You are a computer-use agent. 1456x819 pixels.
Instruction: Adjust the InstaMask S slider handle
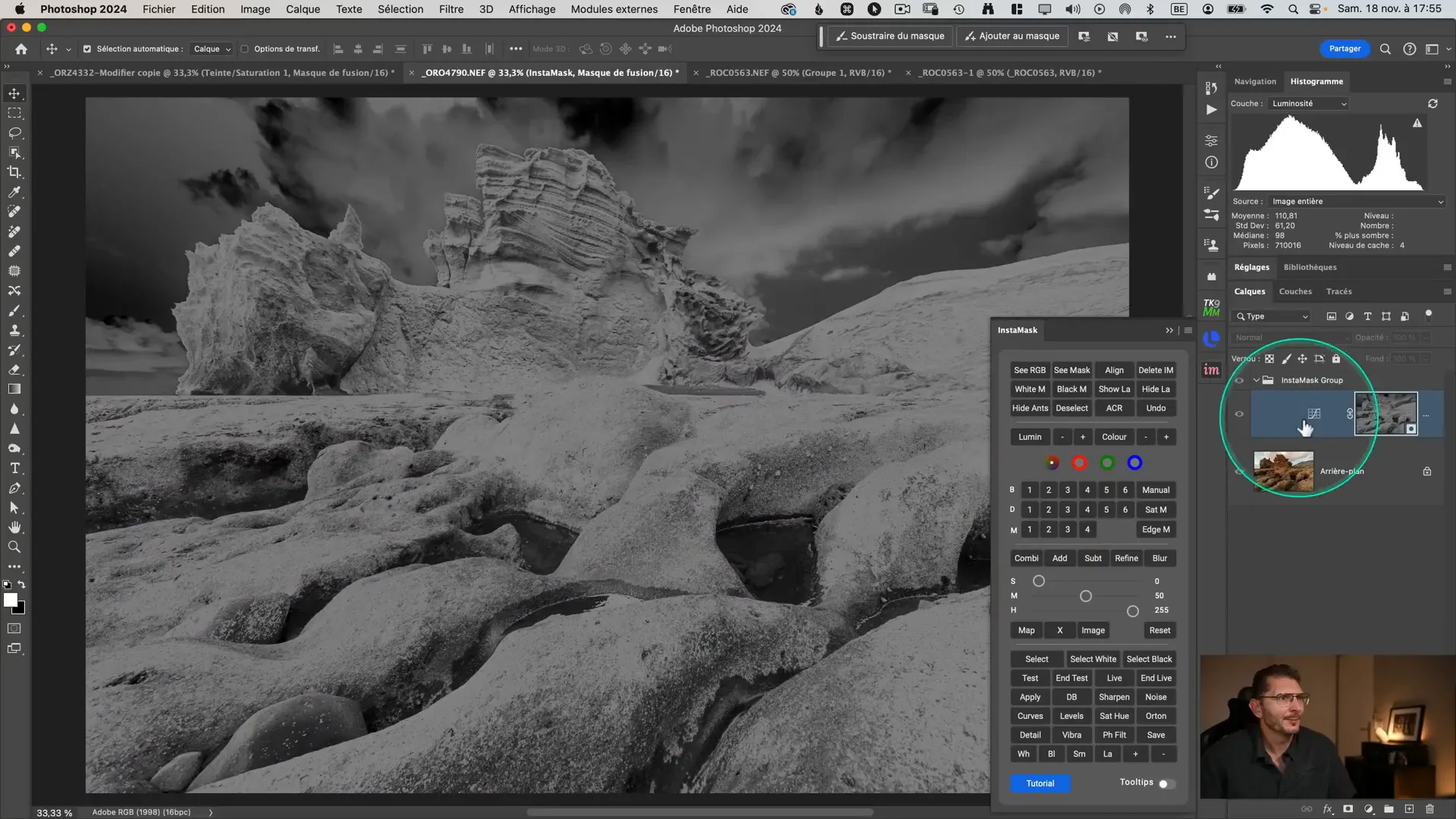[x=1039, y=582]
